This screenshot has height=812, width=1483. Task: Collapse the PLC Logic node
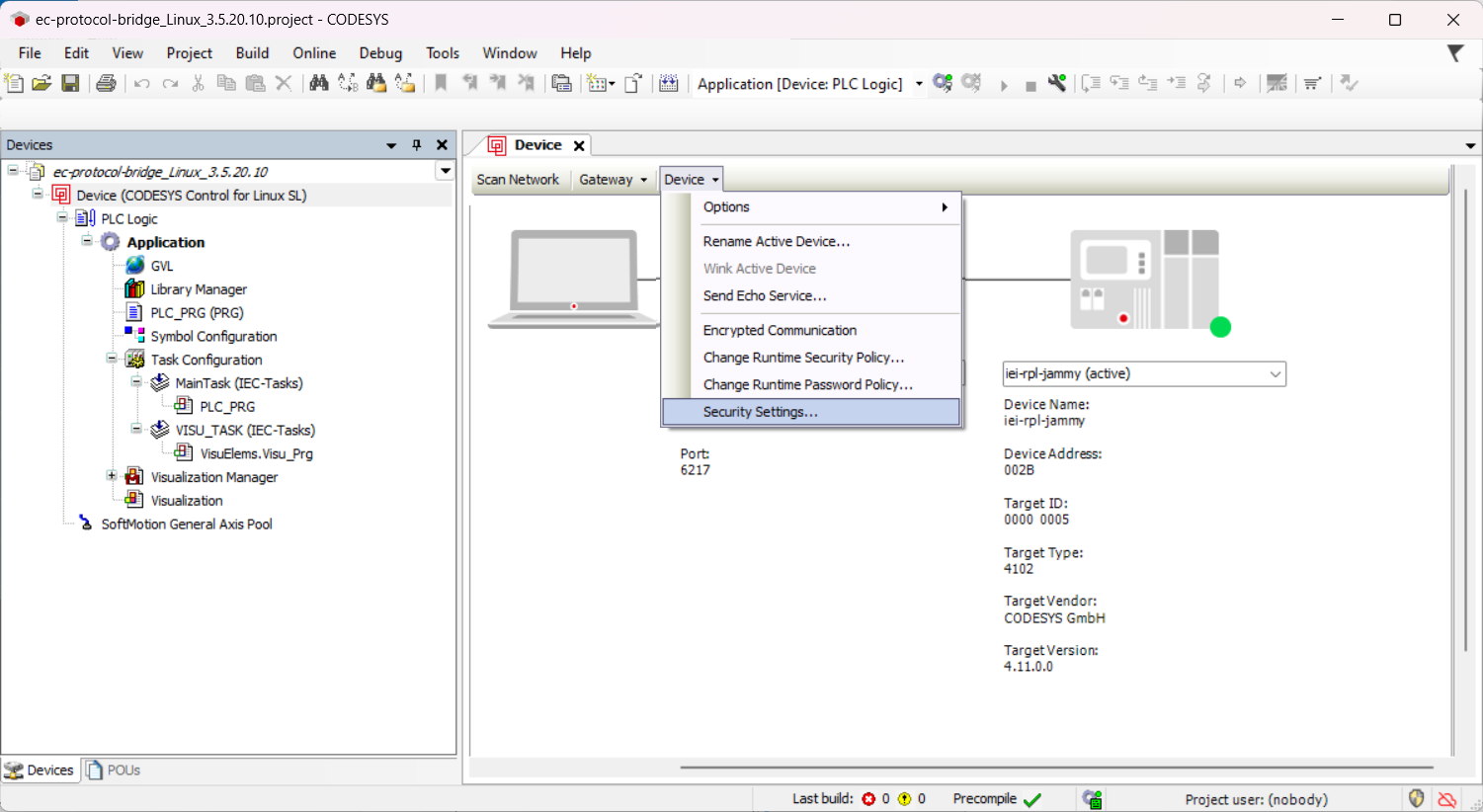click(62, 217)
